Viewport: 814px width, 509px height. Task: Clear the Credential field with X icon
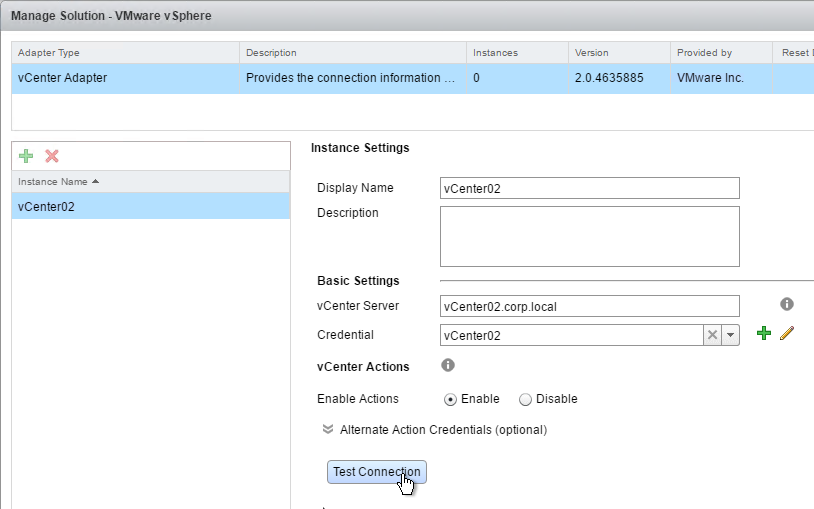point(712,335)
